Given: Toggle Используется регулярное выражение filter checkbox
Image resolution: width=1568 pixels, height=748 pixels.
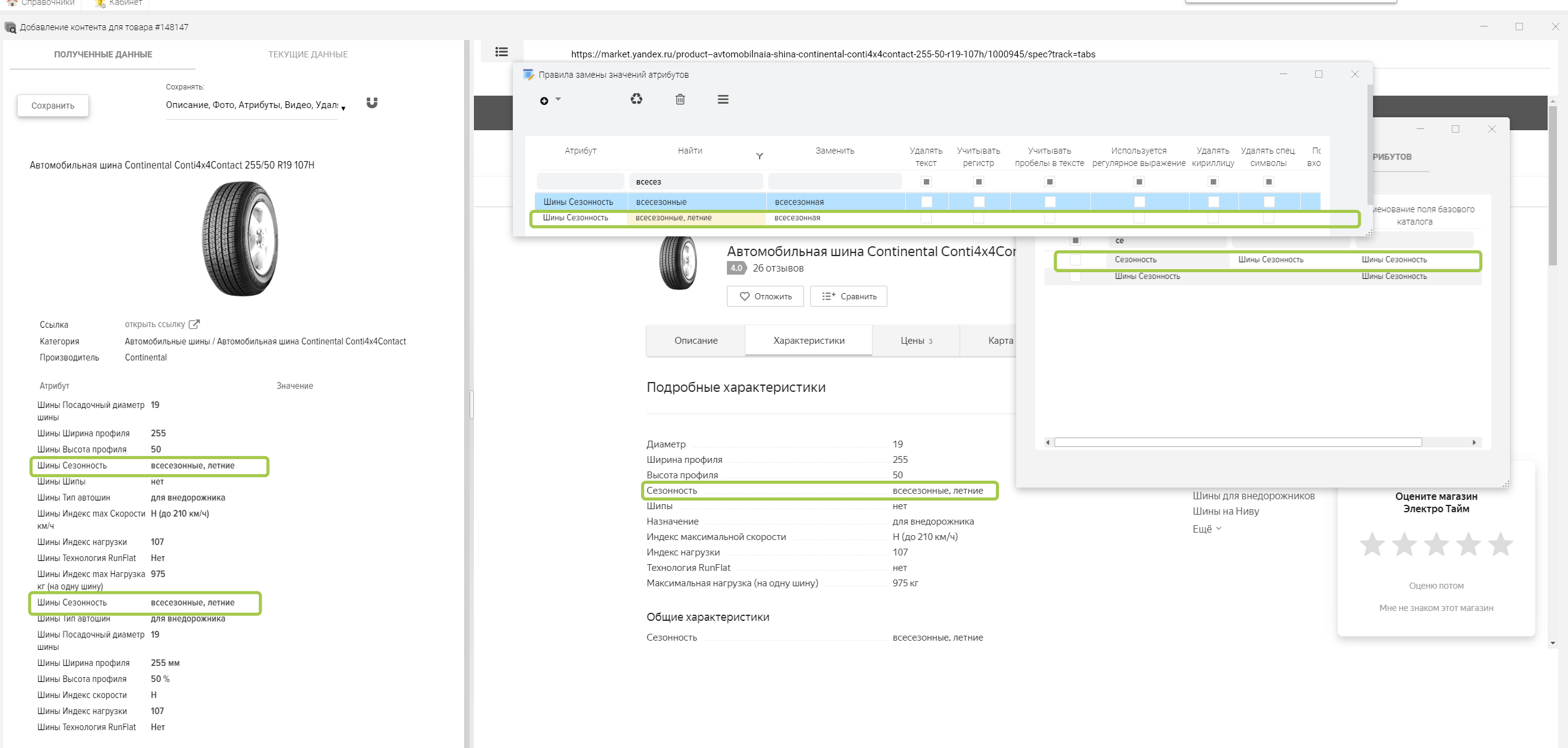Looking at the screenshot, I should click(1139, 181).
